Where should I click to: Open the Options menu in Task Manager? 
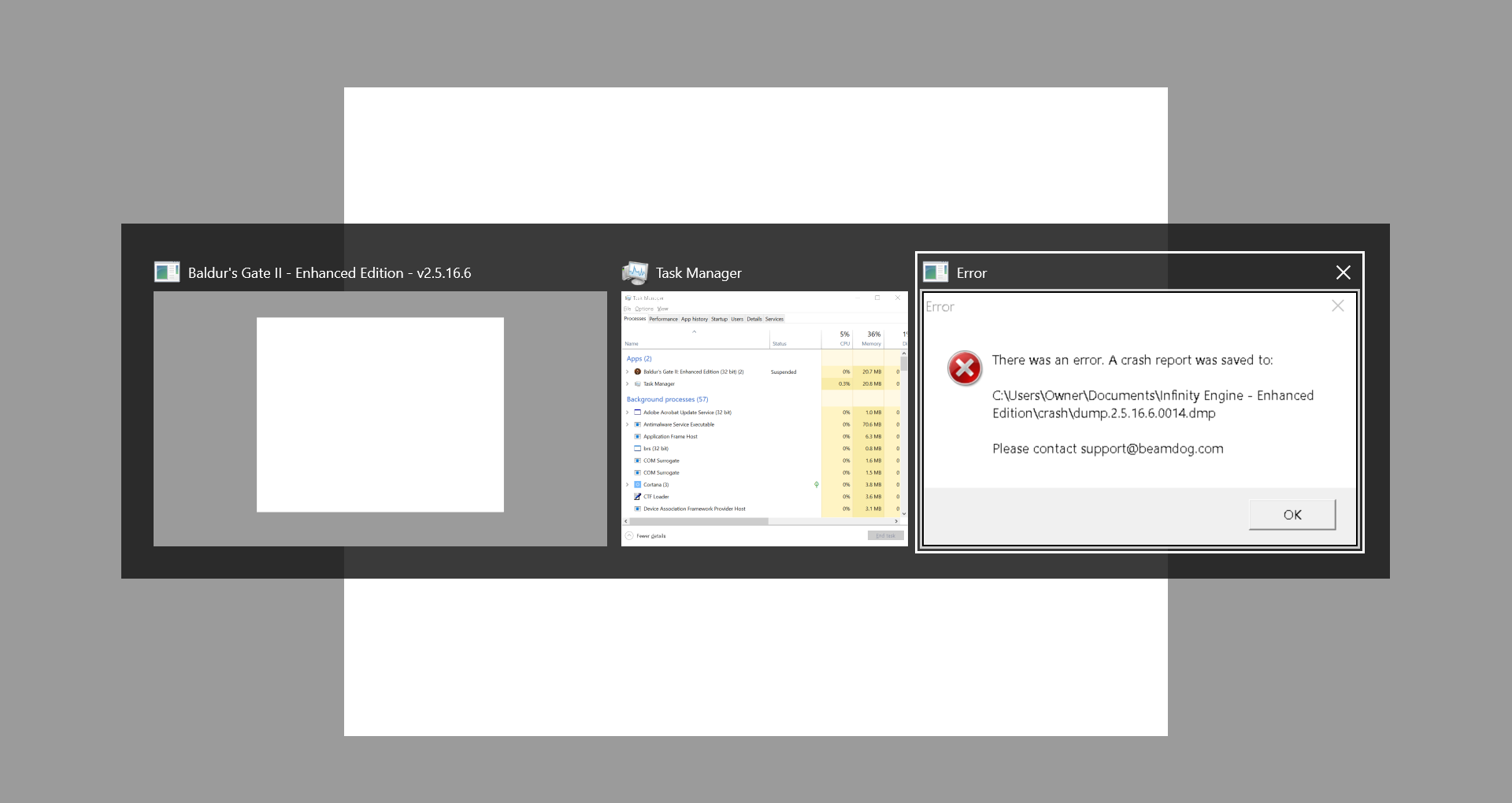(643, 309)
